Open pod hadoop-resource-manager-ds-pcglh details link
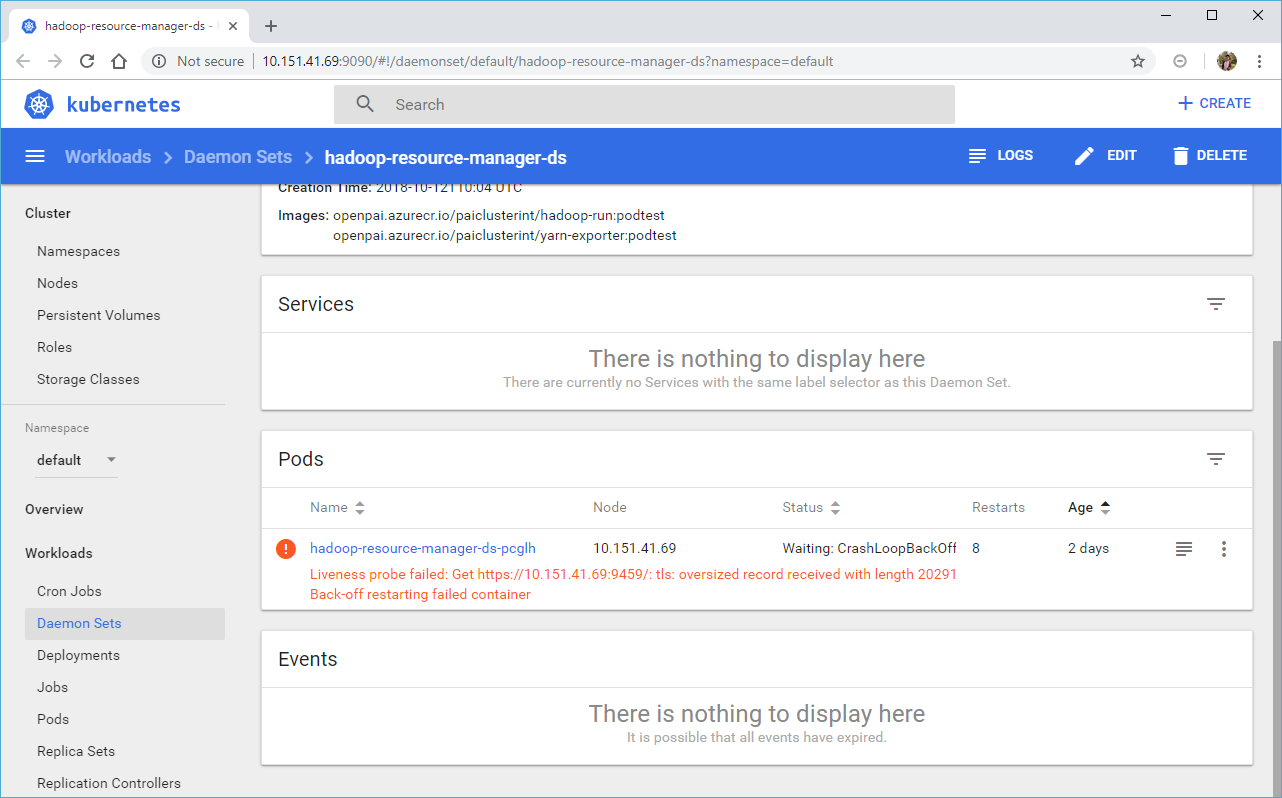 pos(423,548)
